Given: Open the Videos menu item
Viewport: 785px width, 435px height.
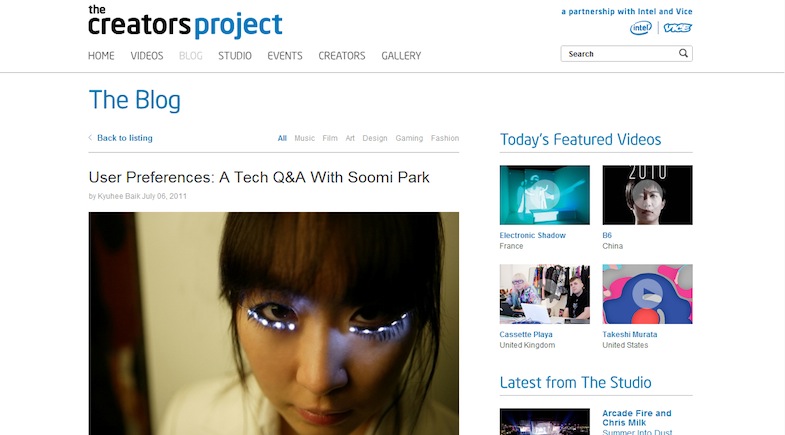Looking at the screenshot, I should (147, 56).
